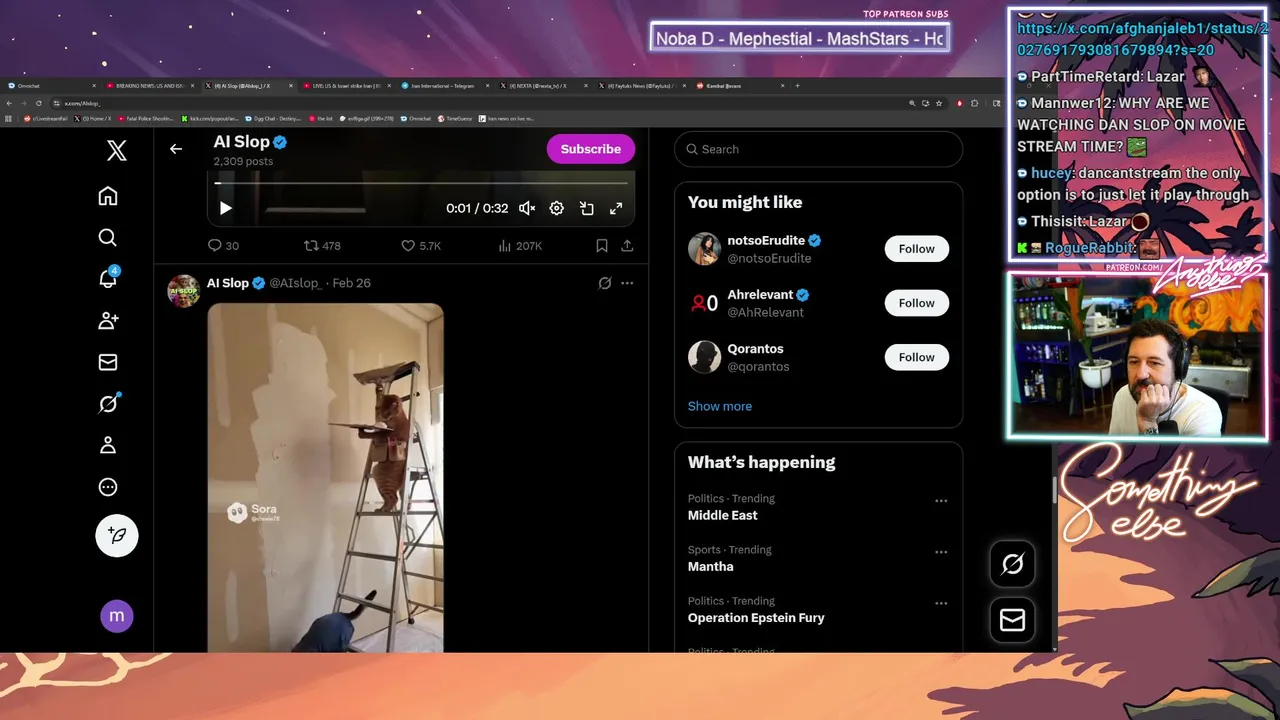Screen dimensions: 1280x720
Task: Open Messages envelope in left sidebar
Action: point(108,362)
